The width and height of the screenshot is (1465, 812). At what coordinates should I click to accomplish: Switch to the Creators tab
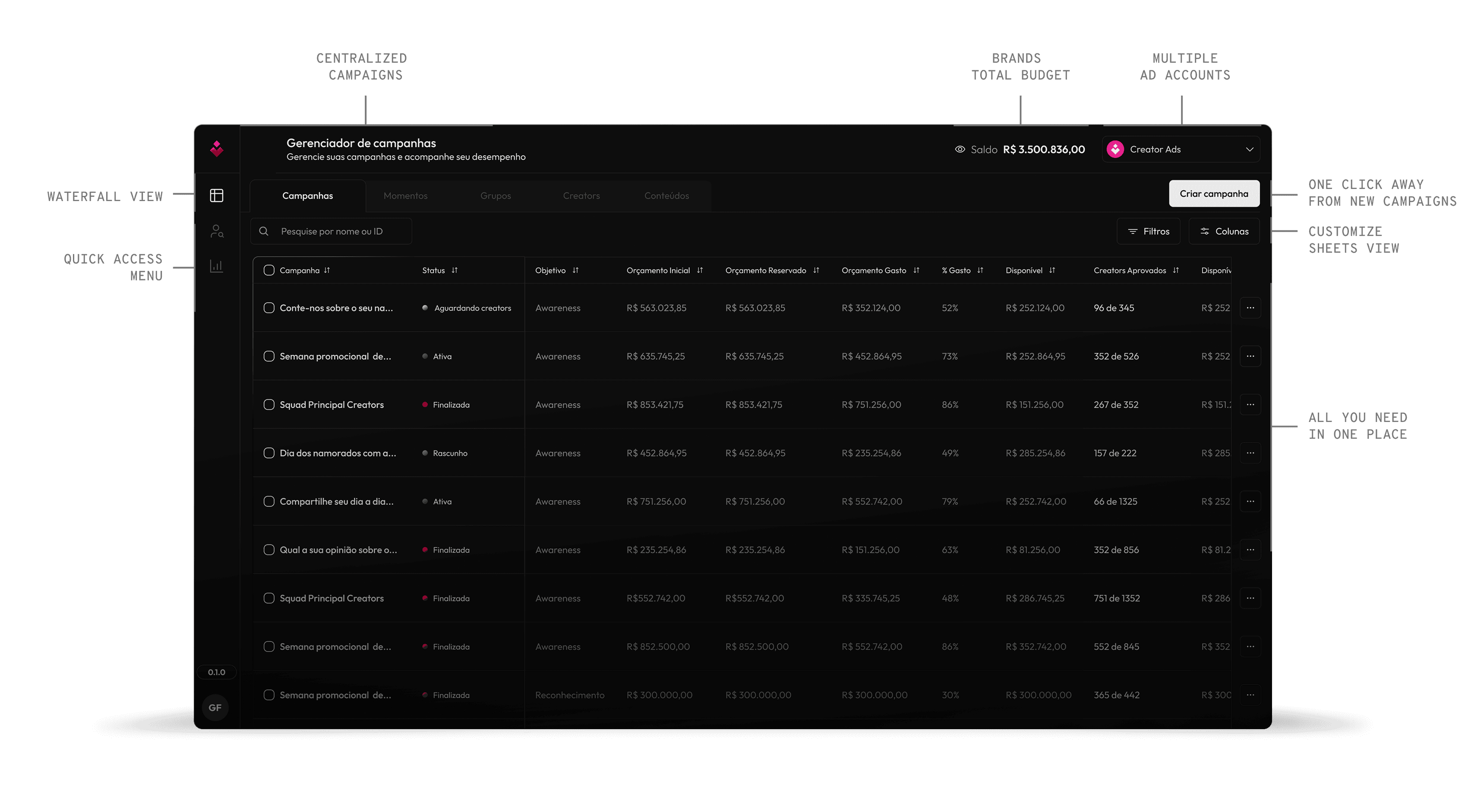pos(581,195)
